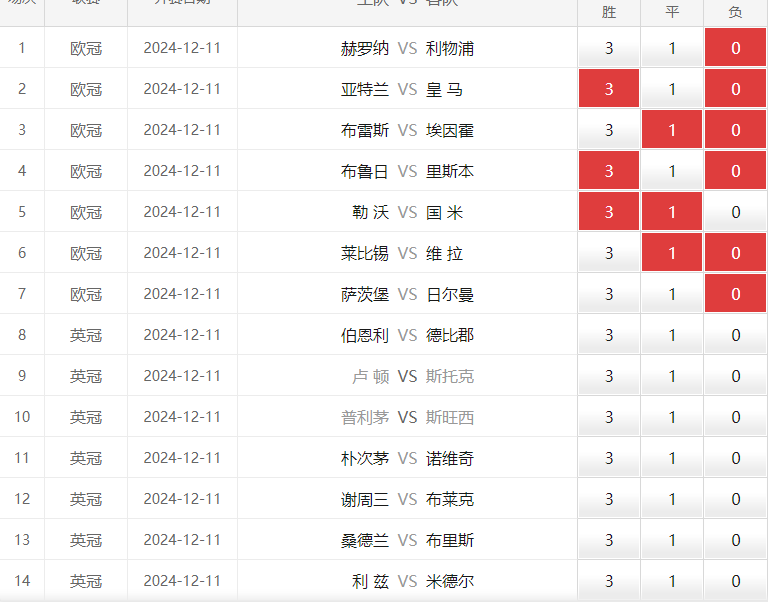Click team name 米德尔
Screen dimensions: 768x602
point(450,581)
